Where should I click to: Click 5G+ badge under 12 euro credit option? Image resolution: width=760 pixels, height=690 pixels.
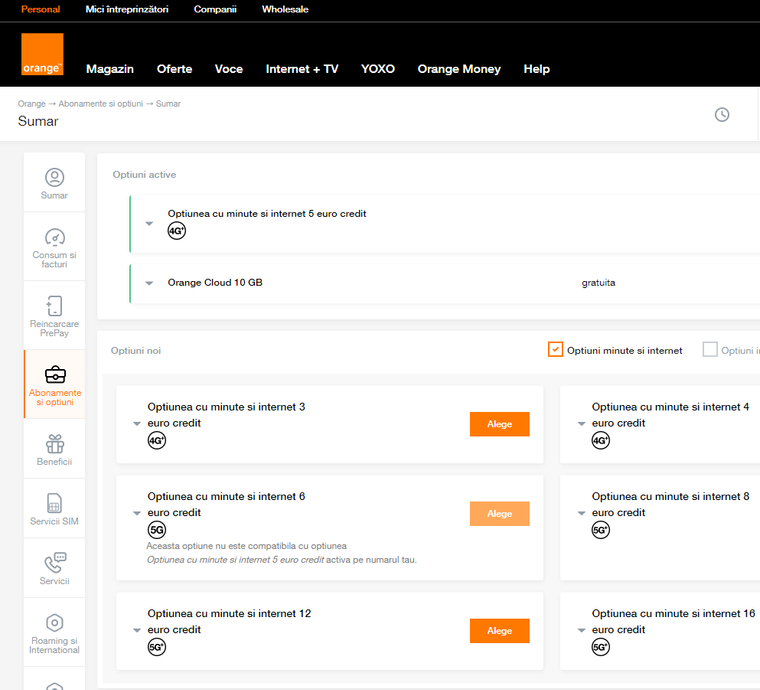(x=157, y=647)
